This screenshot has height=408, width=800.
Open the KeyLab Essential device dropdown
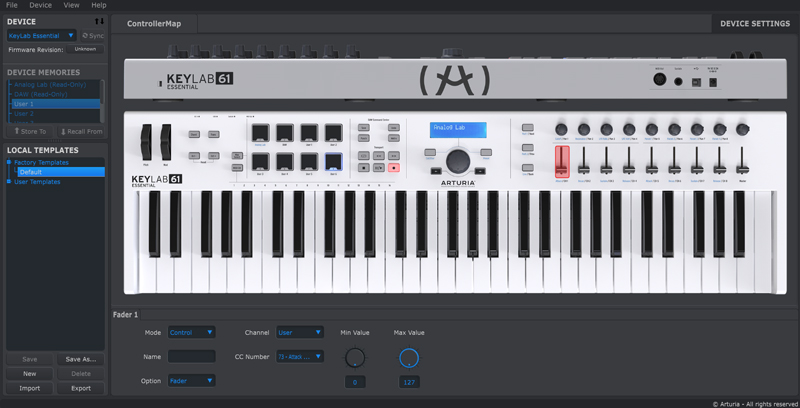tap(42, 36)
